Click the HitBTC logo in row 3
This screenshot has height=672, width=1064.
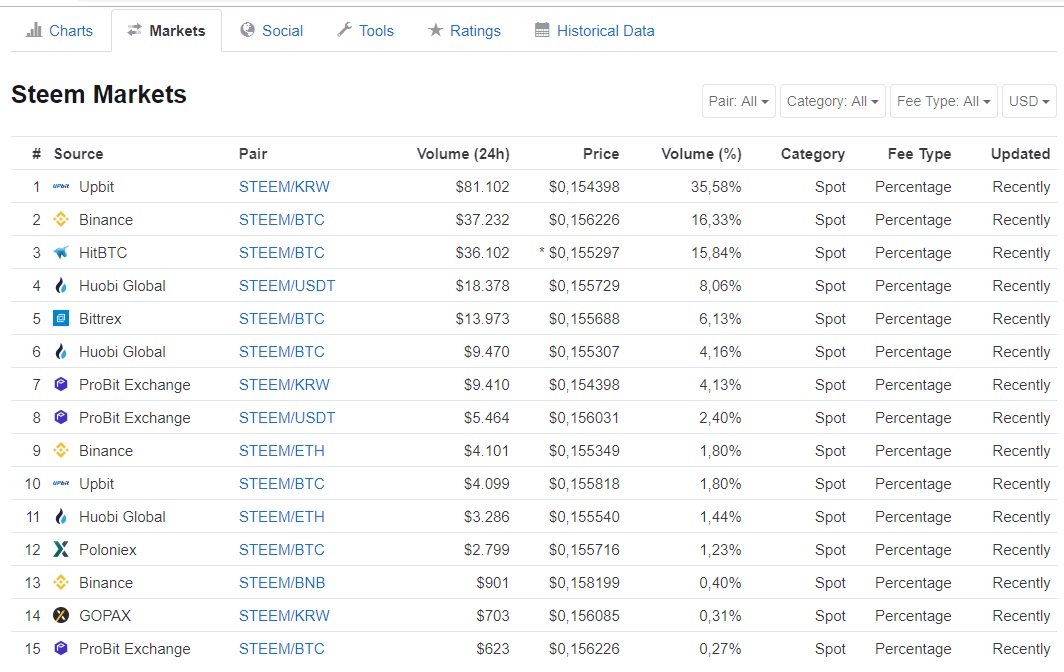click(61, 253)
